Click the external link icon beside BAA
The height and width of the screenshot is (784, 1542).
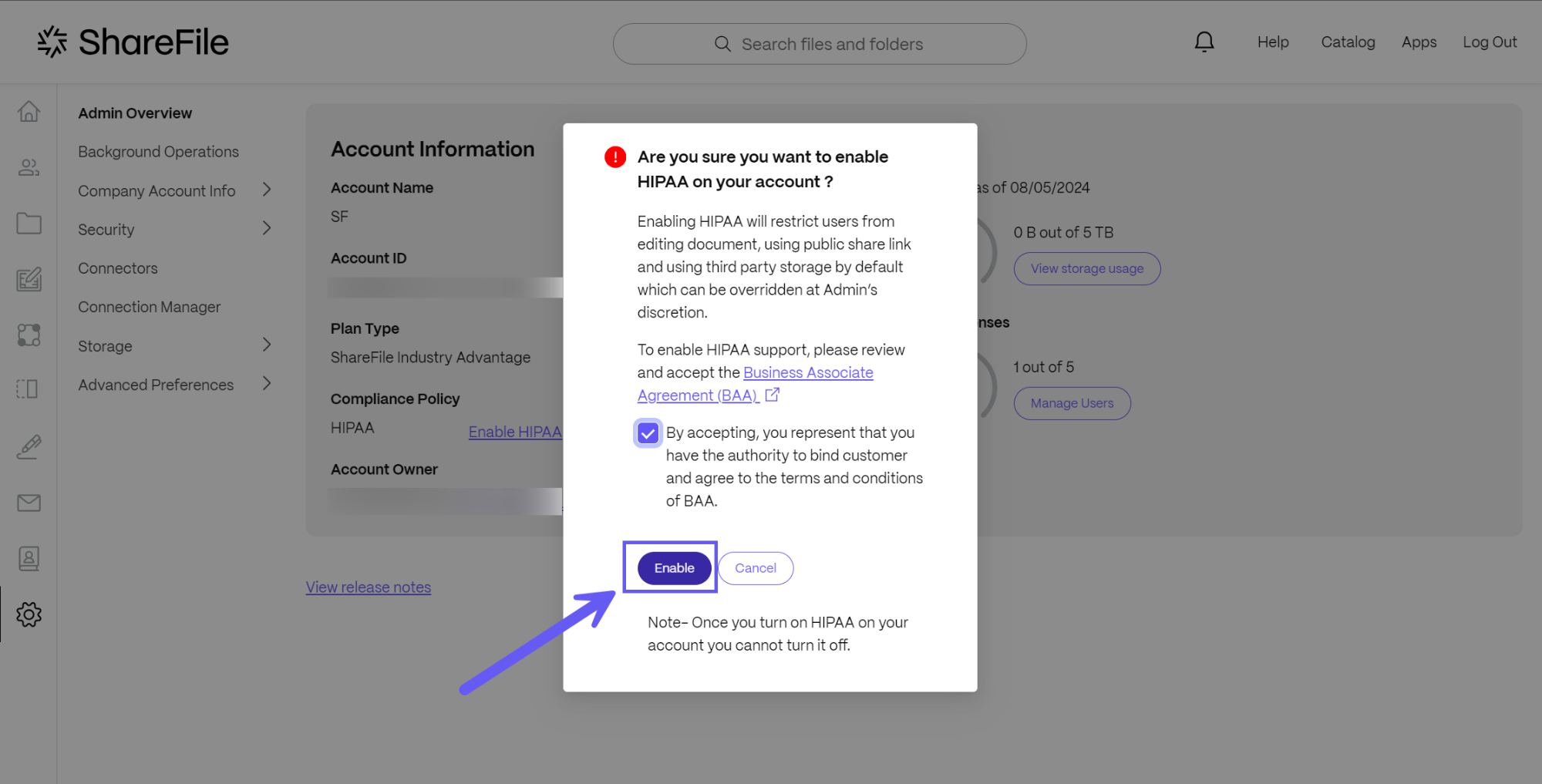coord(772,395)
